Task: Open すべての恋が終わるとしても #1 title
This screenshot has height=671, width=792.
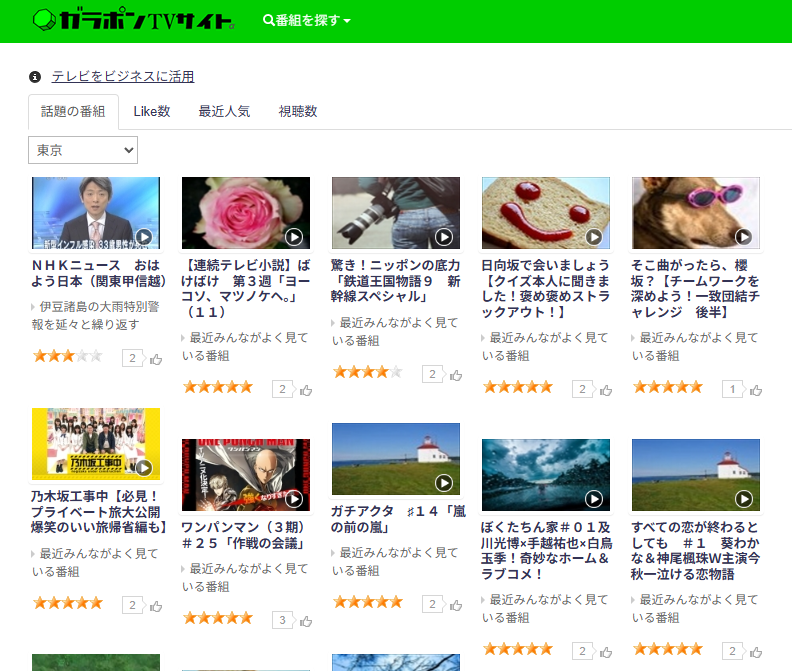Action: (x=695, y=551)
